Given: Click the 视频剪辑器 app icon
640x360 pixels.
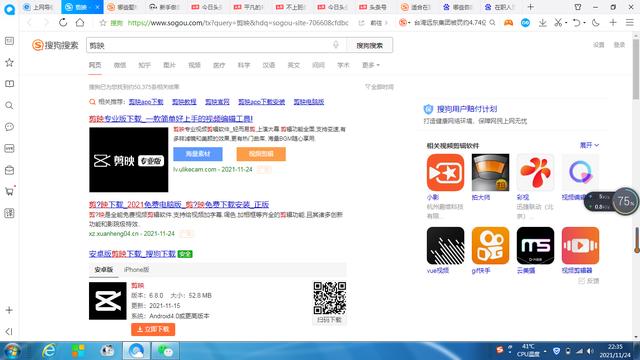Looking at the screenshot, I should (580, 246).
